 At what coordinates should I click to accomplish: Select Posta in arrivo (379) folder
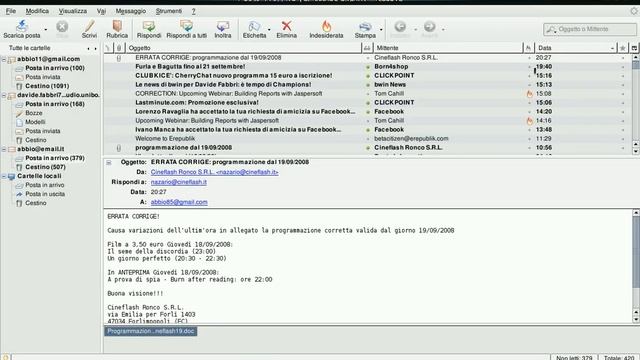pyautogui.click(x=55, y=158)
